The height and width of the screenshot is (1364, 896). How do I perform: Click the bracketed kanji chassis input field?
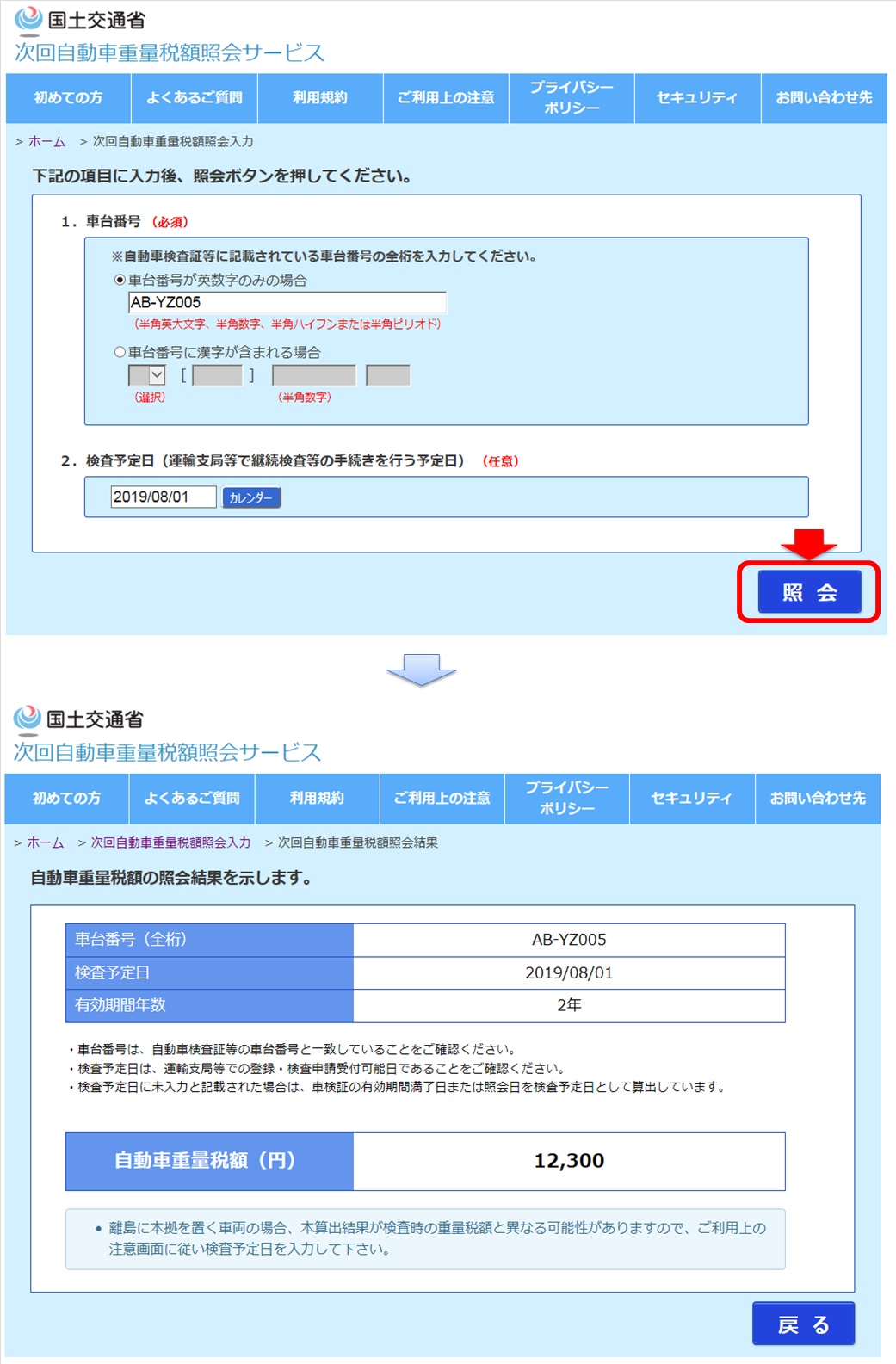point(217,375)
